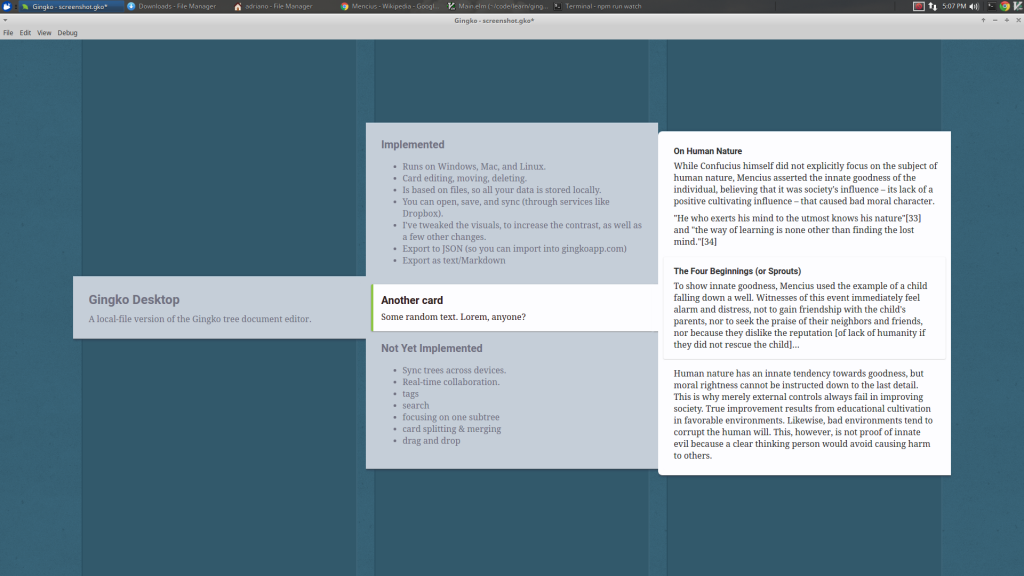This screenshot has height=576, width=1024.
Task: Select the Implemented card heading
Action: pos(413,144)
